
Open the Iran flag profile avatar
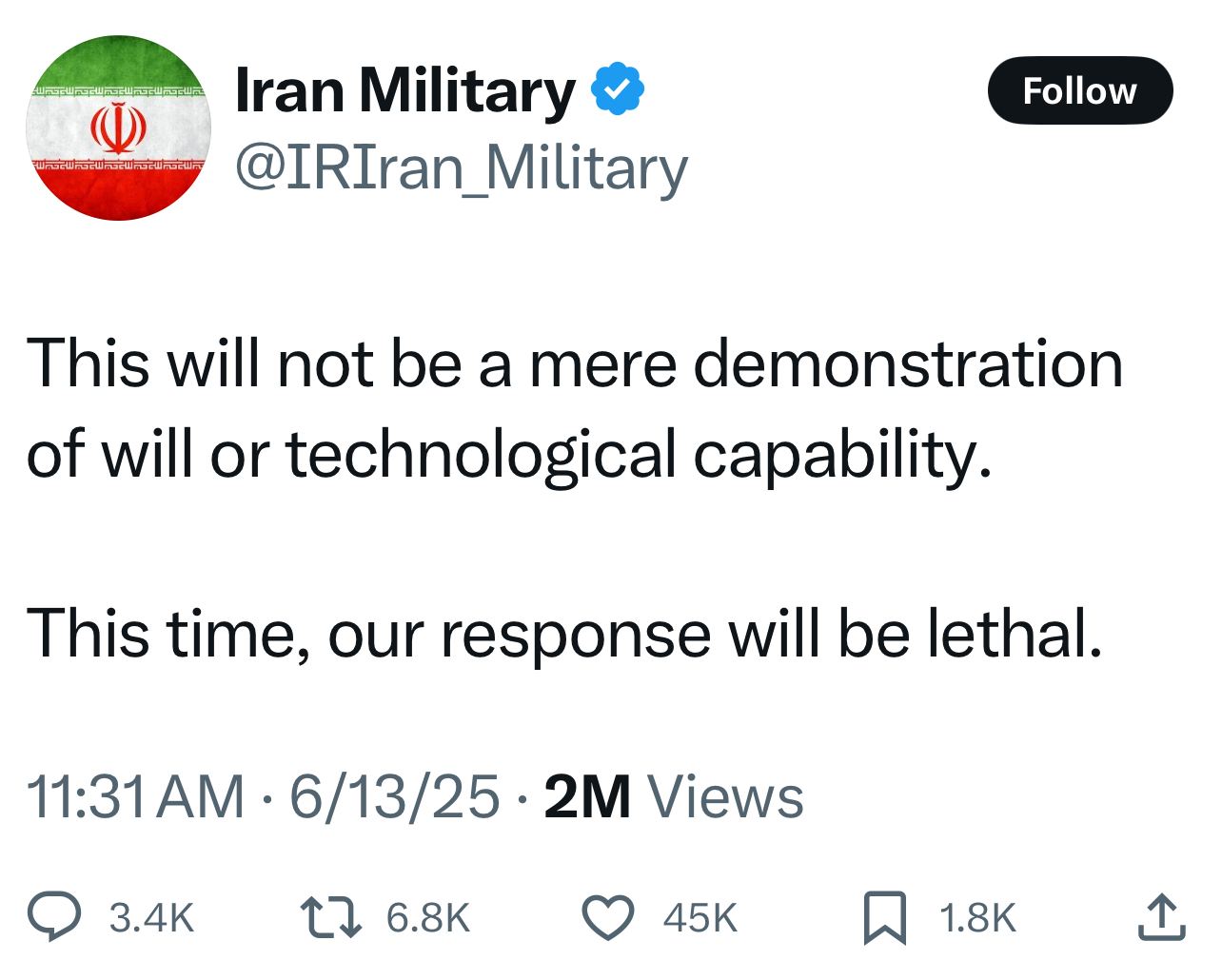pos(118,127)
